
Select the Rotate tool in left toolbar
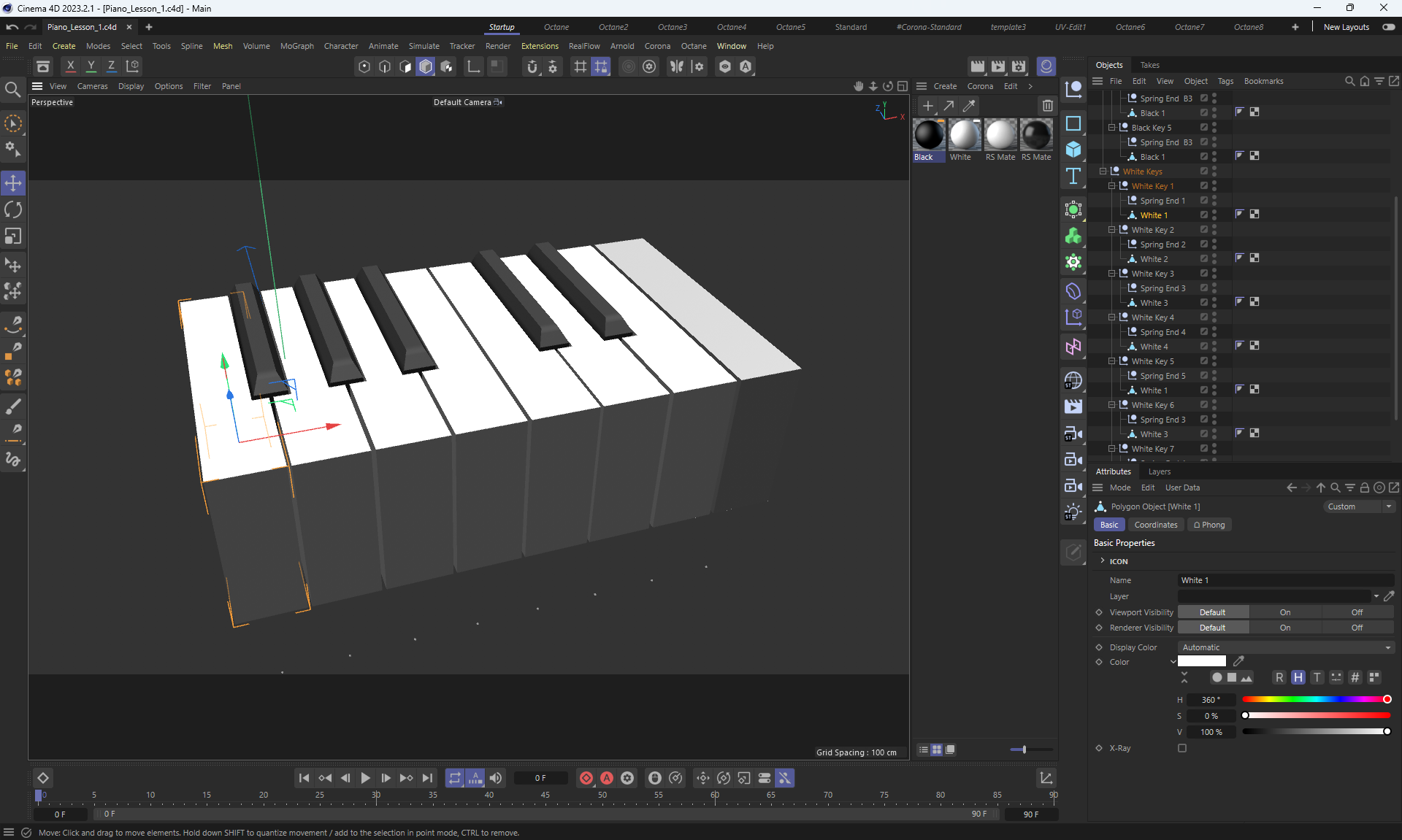point(13,210)
